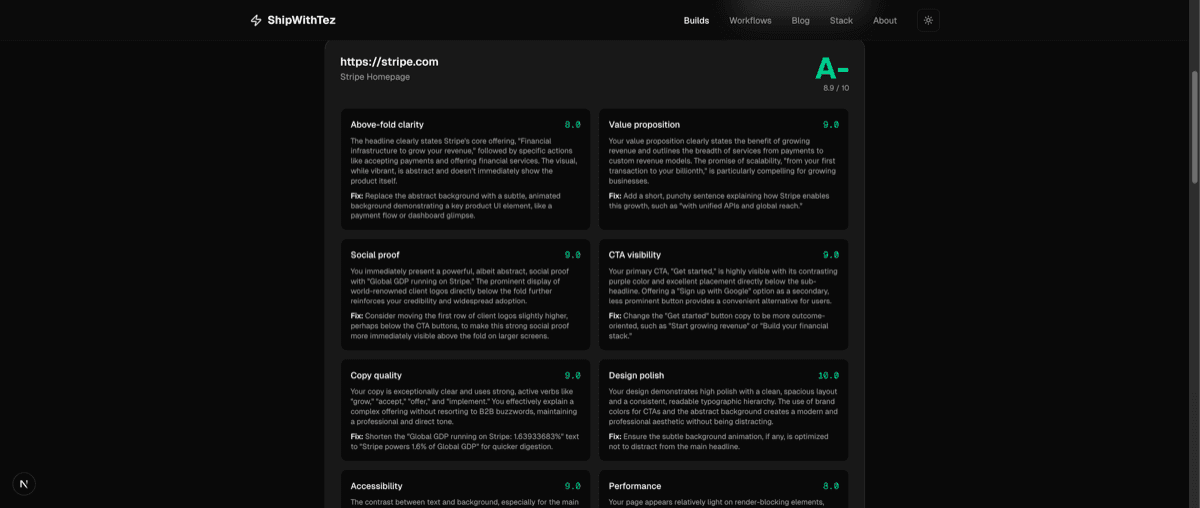Open the Performance card
Screen dimensions: 1200x508
point(723,489)
